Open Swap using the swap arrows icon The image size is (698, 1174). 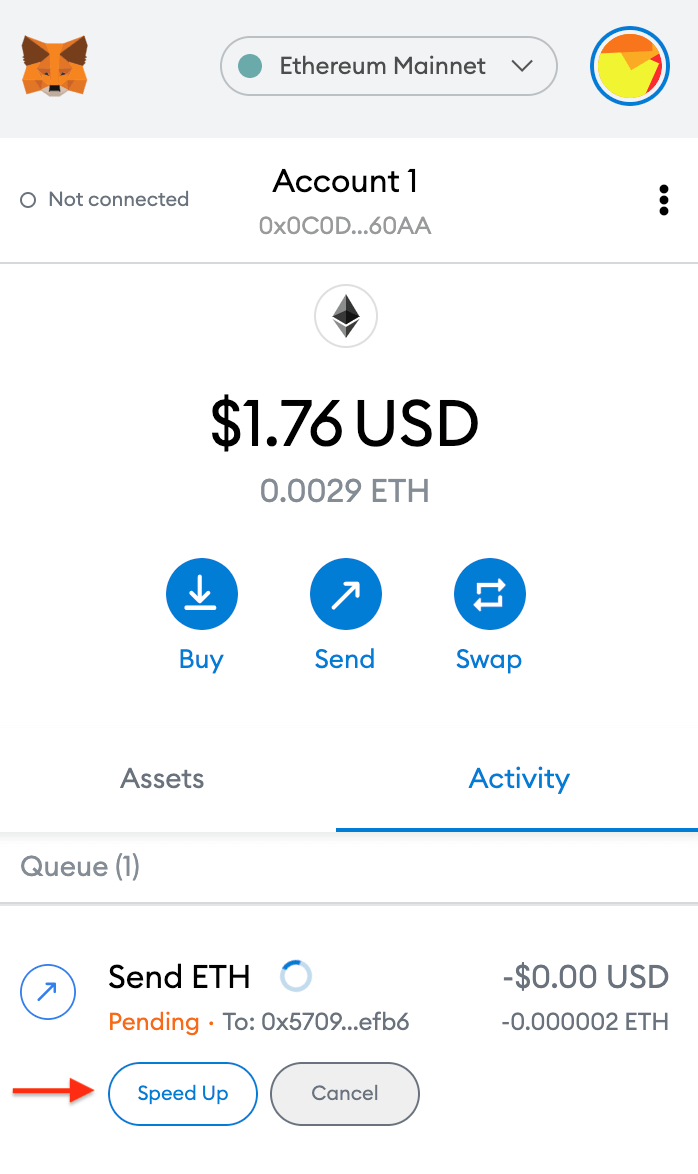[489, 593]
